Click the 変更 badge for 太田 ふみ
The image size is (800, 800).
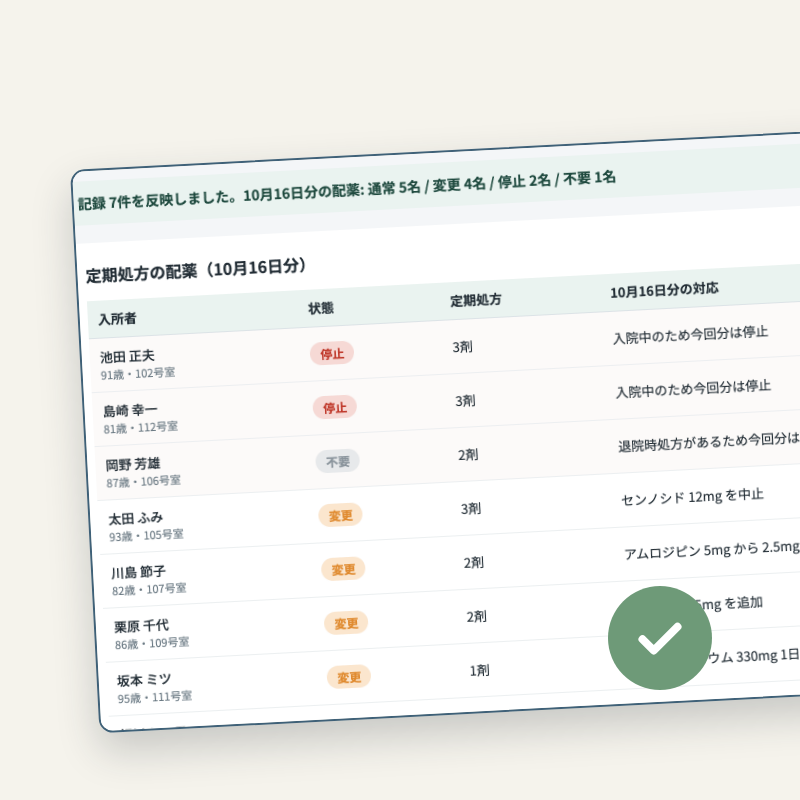[x=341, y=515]
